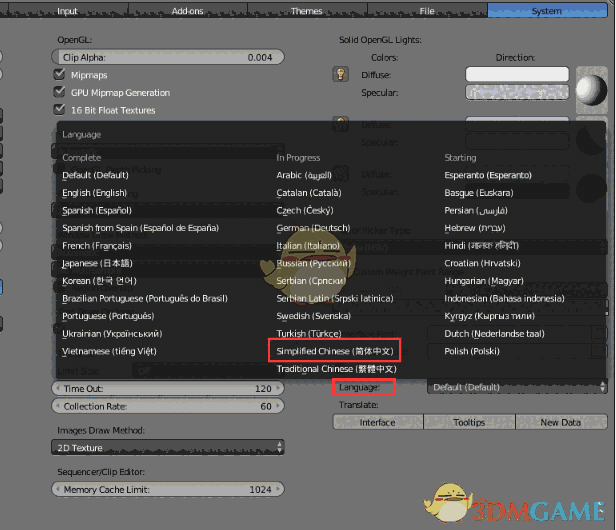Image resolution: width=616 pixels, height=530 pixels.
Task: Select French (Français) language
Action: (x=97, y=246)
